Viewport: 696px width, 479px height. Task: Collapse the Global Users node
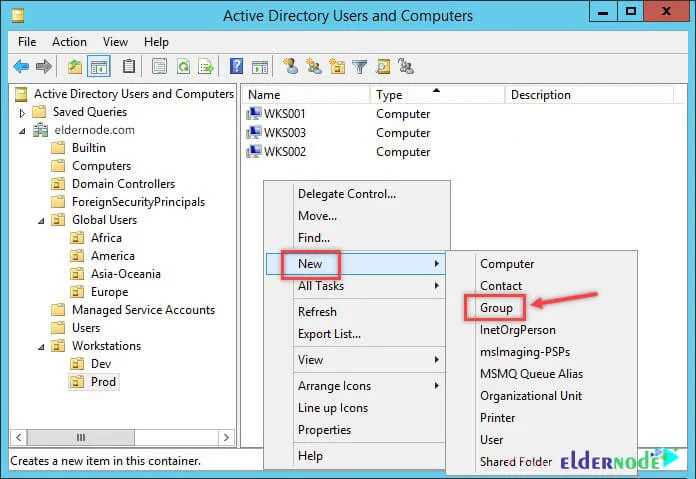point(41,221)
